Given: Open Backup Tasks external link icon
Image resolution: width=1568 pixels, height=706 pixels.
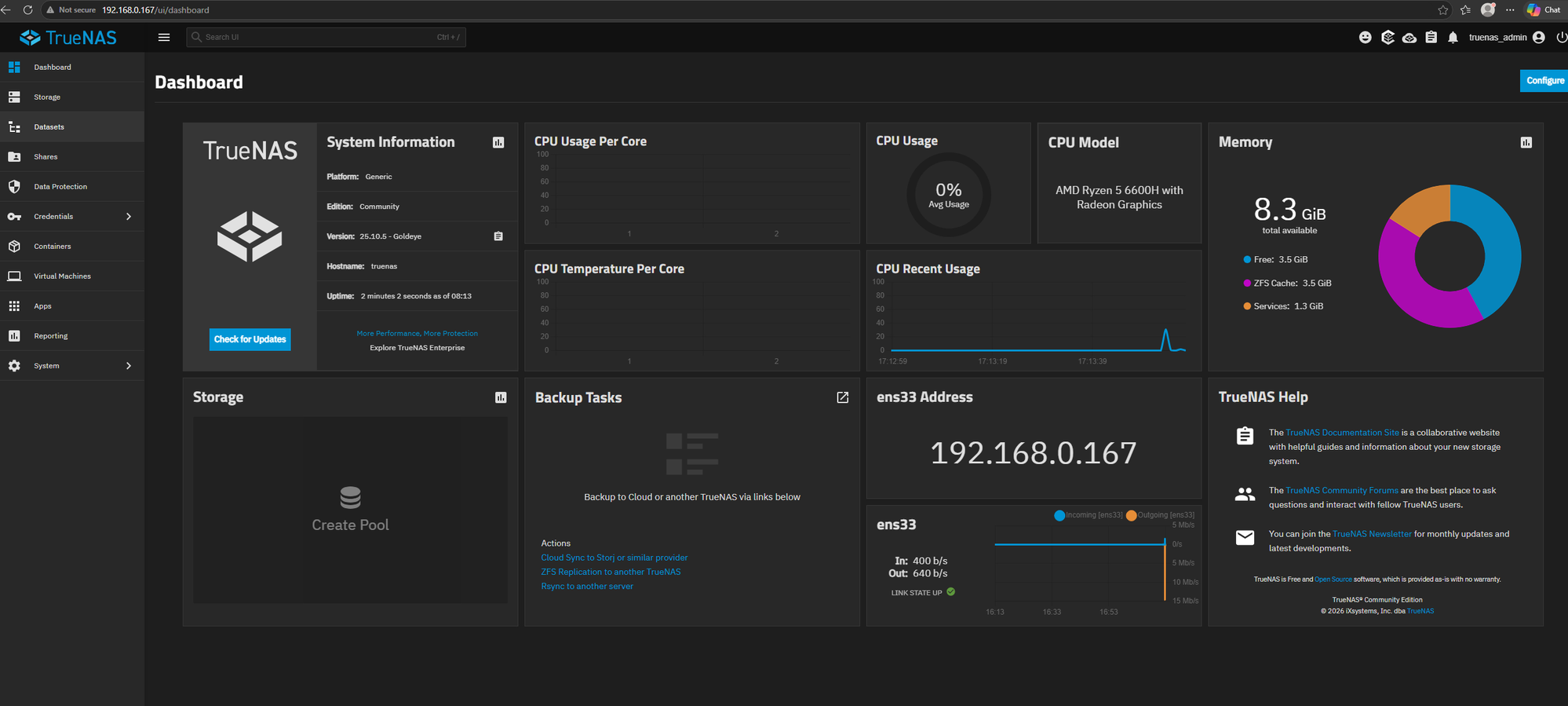Looking at the screenshot, I should (843, 397).
